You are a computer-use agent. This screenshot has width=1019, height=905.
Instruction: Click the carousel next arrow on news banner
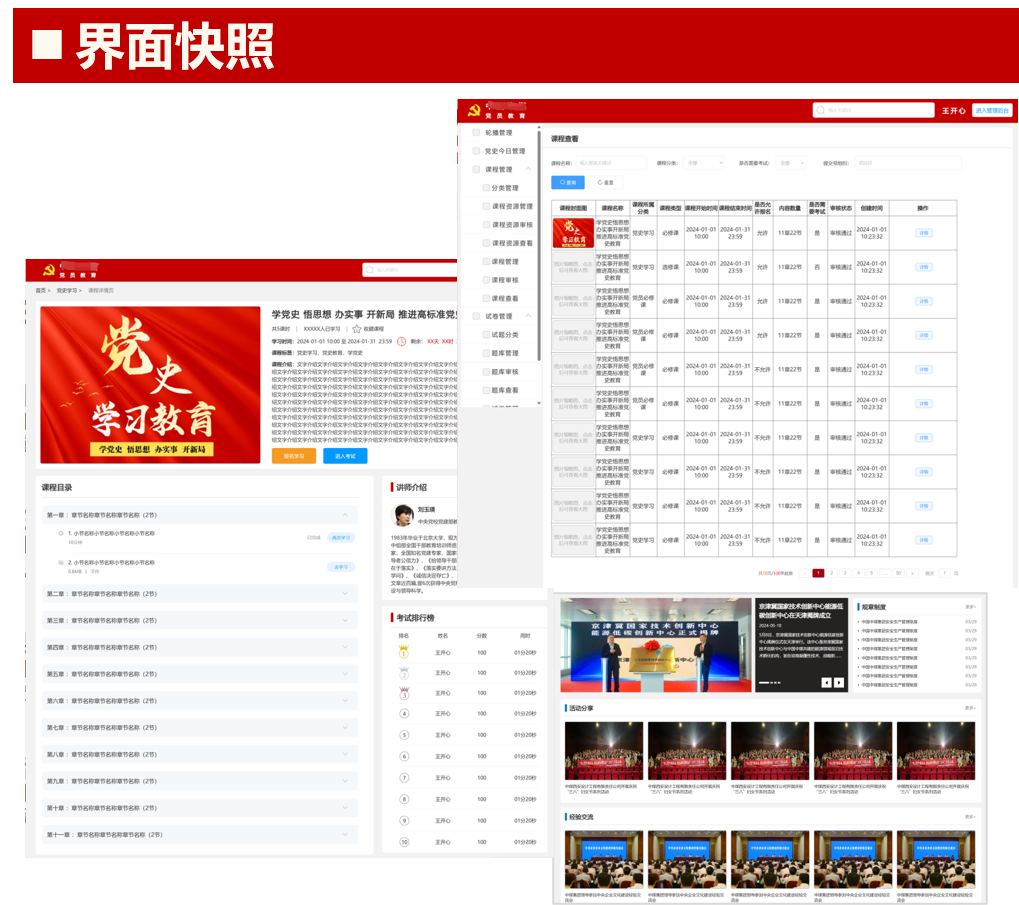click(x=840, y=683)
